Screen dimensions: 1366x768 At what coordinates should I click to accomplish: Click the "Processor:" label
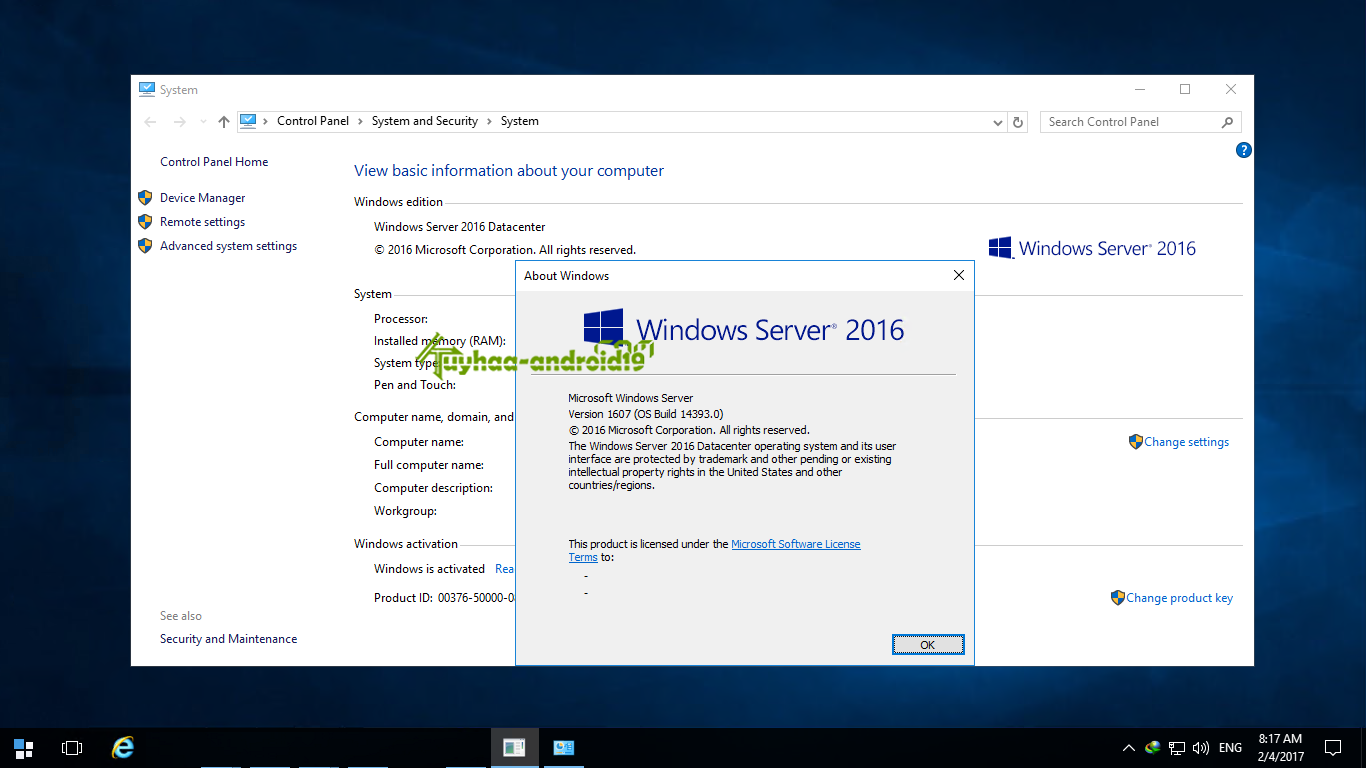click(x=401, y=319)
